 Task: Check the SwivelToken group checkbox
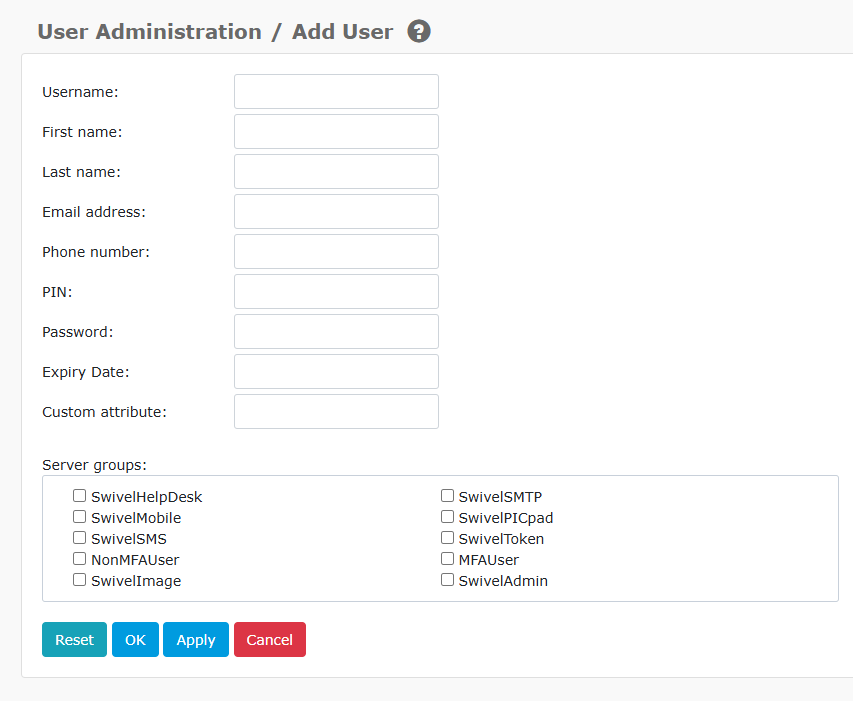click(x=447, y=537)
